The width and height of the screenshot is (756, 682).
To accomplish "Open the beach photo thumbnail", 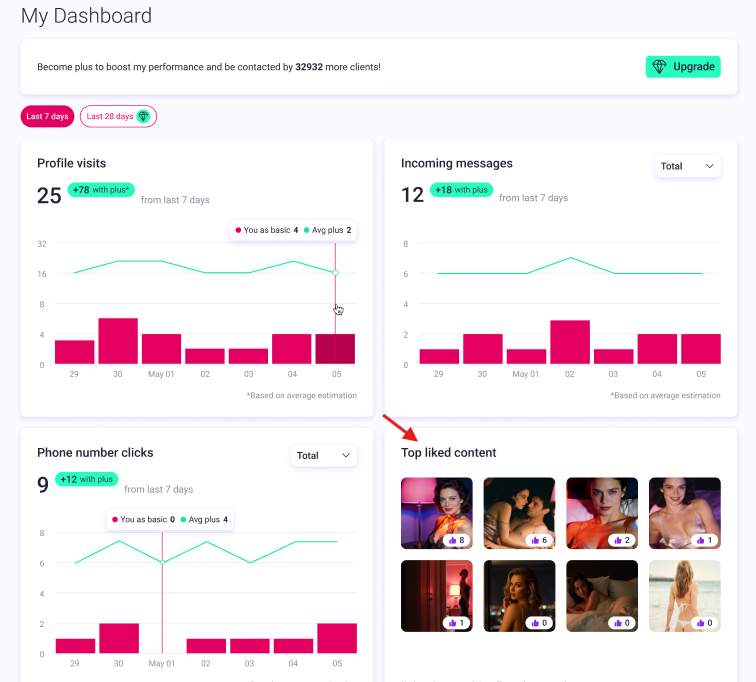I will tap(685, 596).
